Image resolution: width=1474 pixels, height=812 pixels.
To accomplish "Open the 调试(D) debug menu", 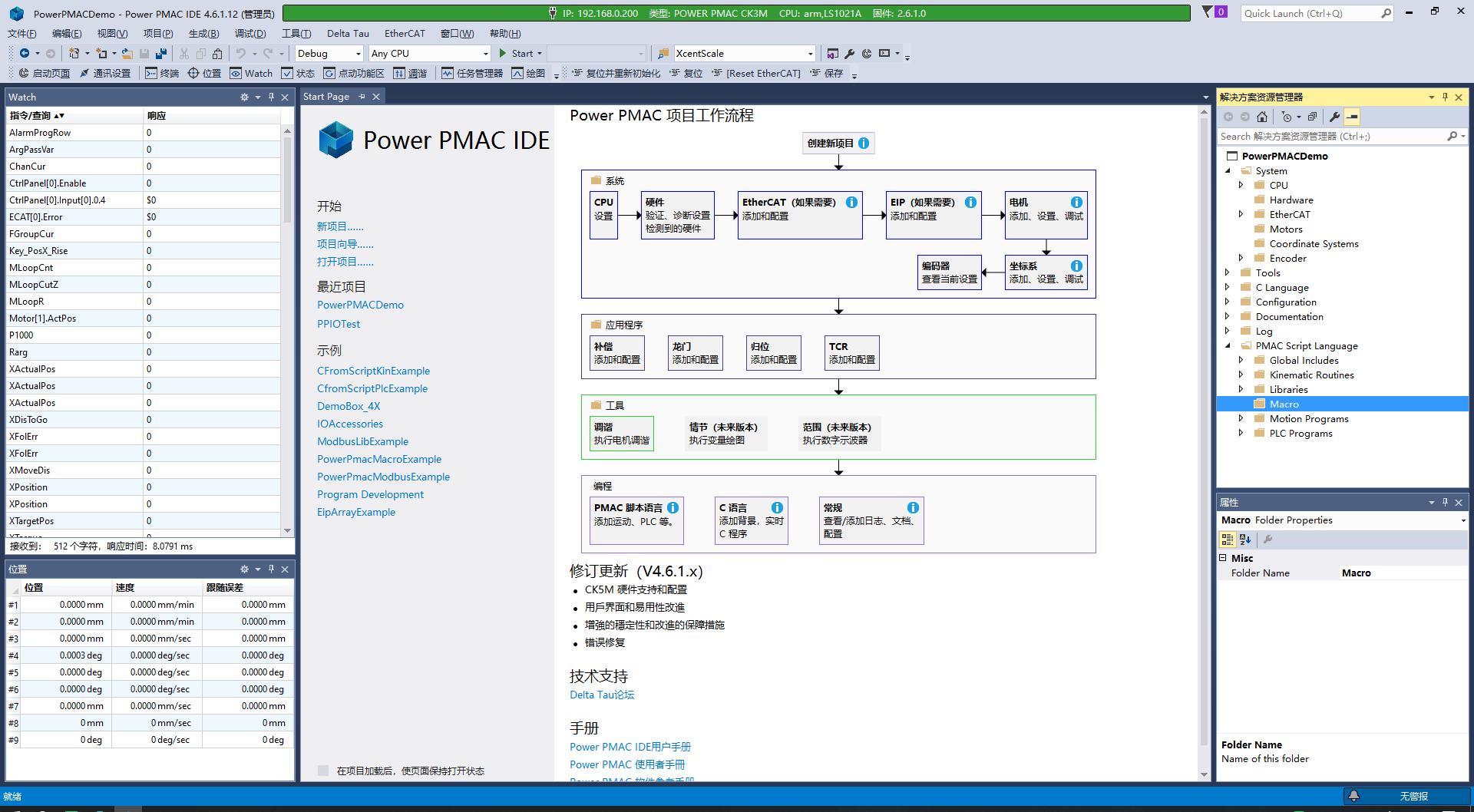I will pos(250,33).
